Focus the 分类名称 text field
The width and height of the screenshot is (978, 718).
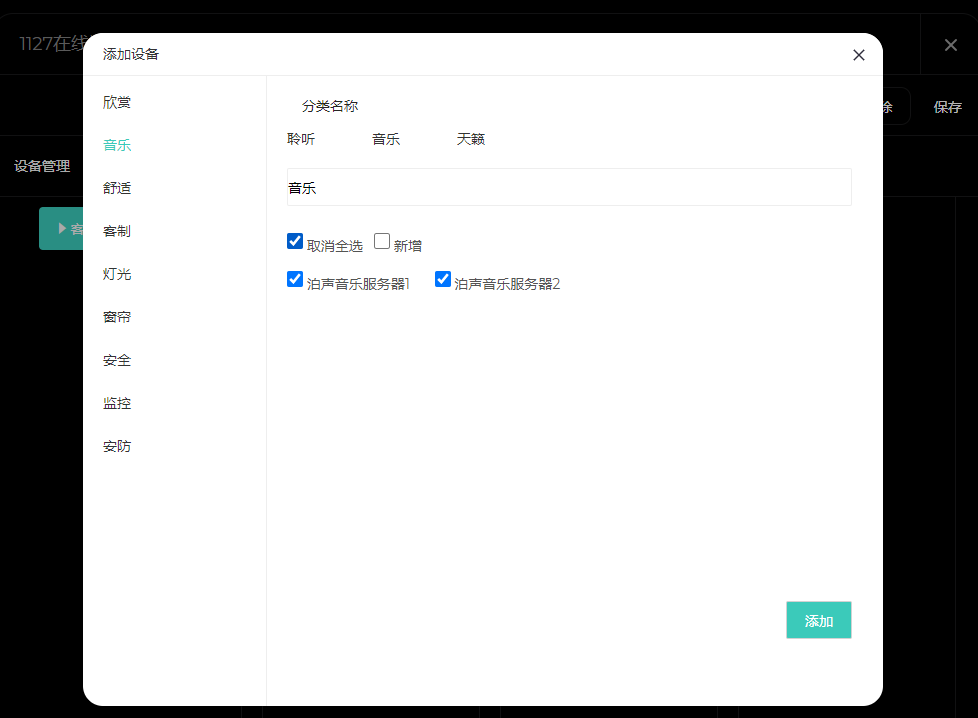tap(569, 187)
